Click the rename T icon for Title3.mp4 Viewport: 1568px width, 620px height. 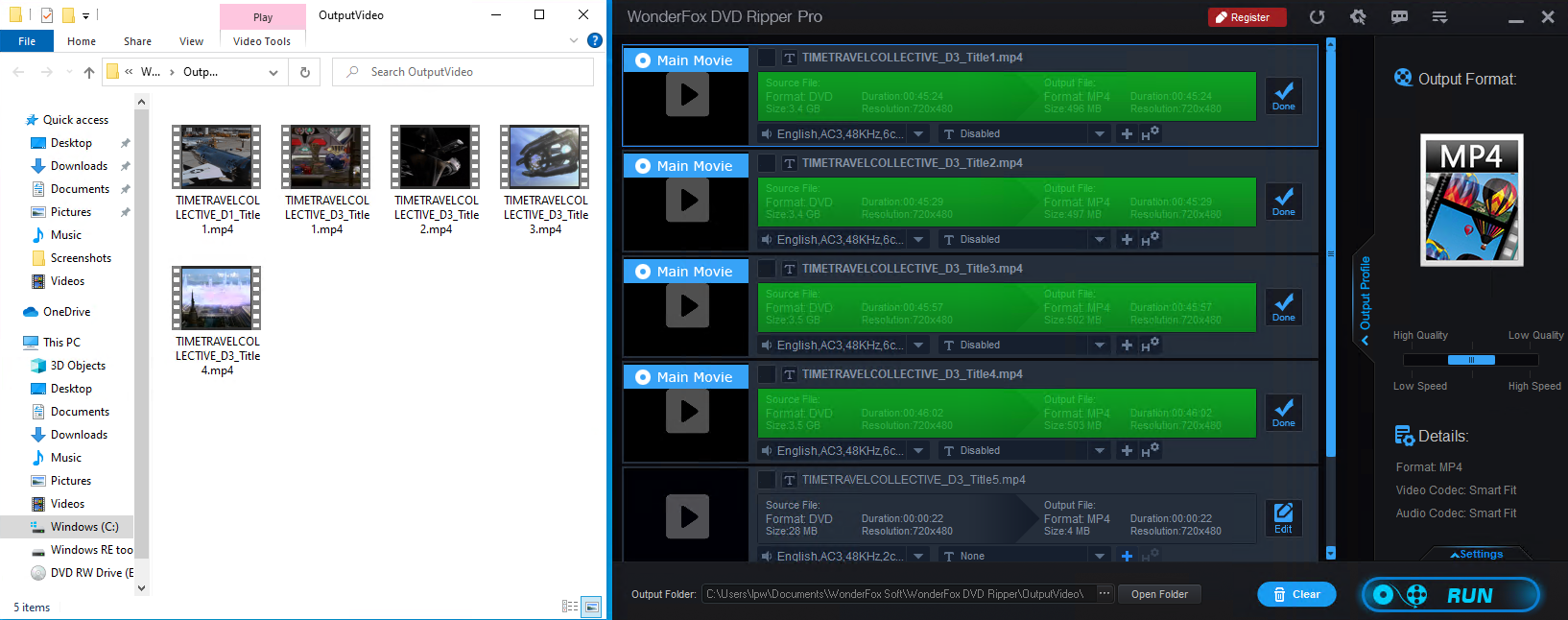tap(790, 269)
